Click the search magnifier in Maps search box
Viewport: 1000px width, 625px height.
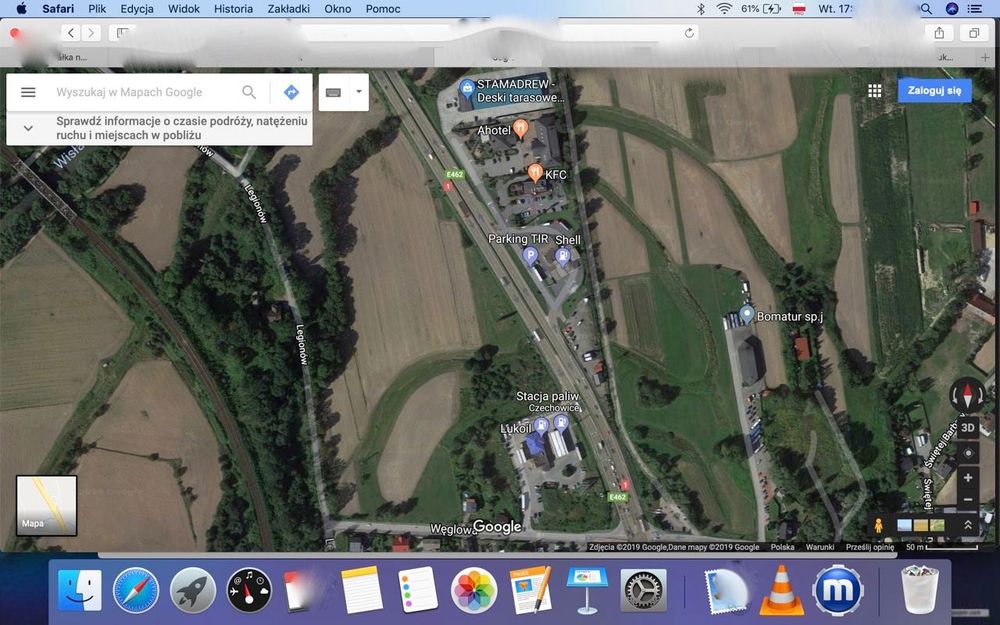[x=249, y=92]
